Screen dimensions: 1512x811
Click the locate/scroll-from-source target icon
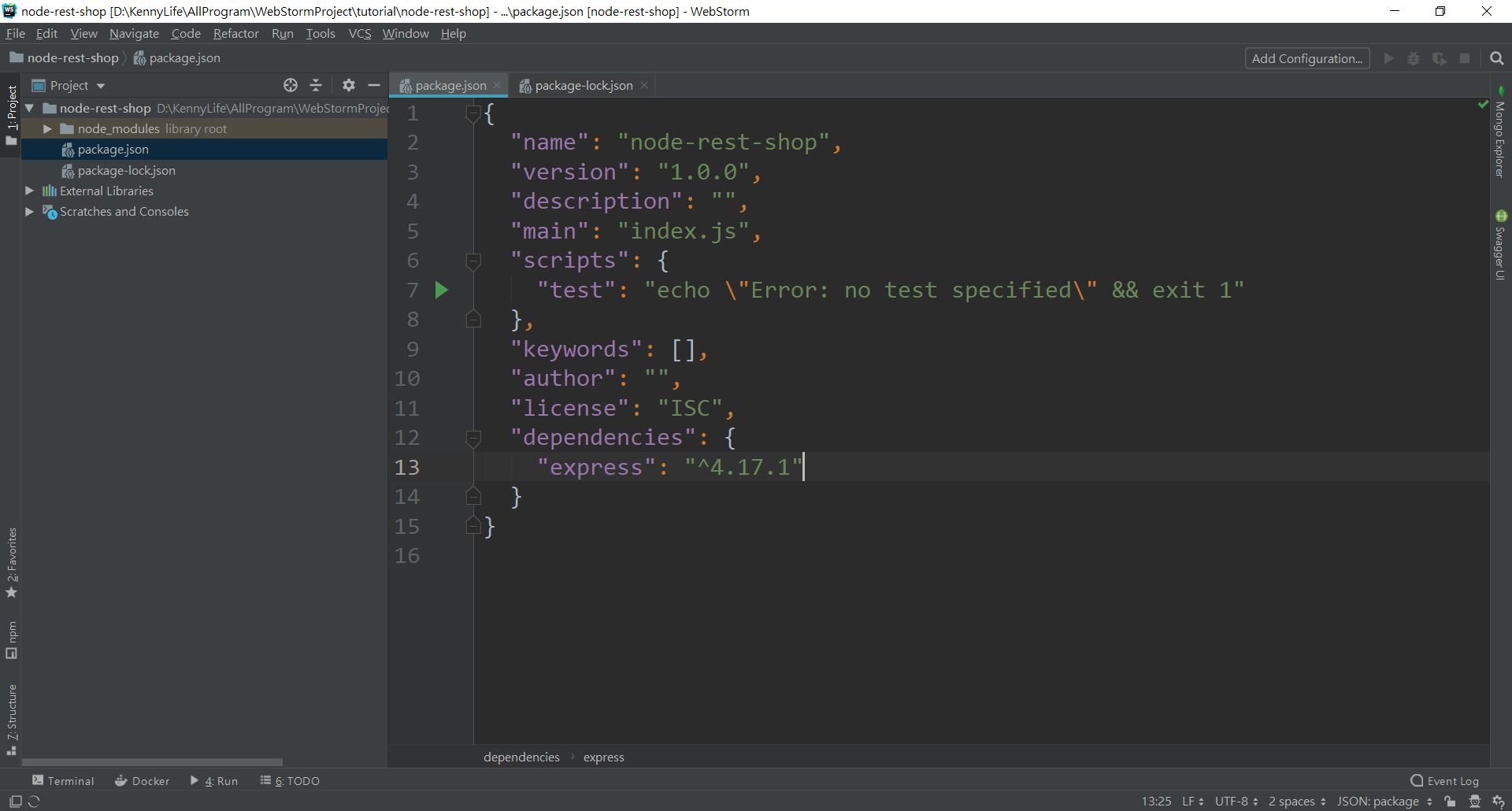pos(291,85)
